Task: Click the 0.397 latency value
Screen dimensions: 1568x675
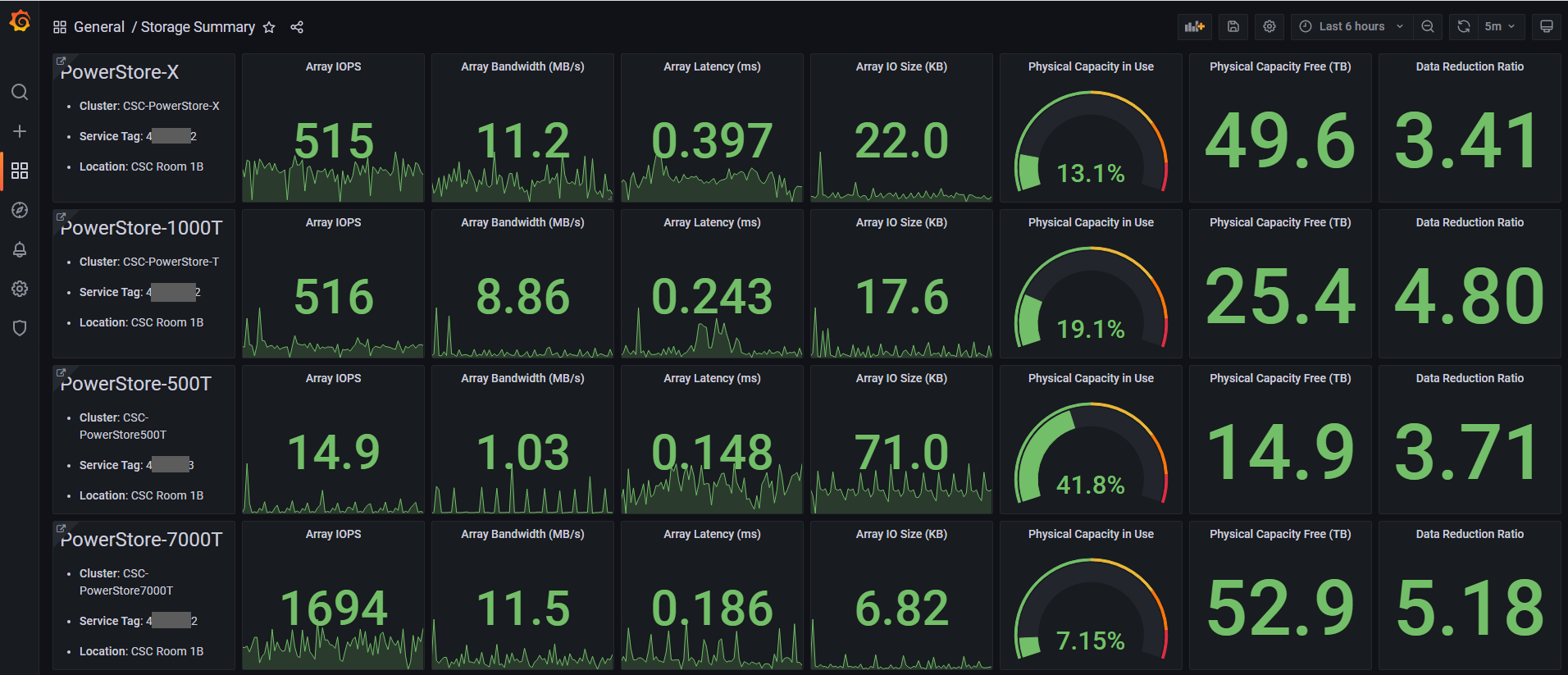Action: 712,141
